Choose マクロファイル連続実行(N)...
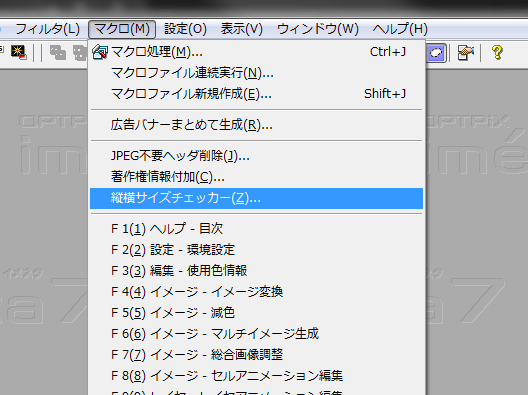This screenshot has width=528, height=395. click(x=257, y=73)
